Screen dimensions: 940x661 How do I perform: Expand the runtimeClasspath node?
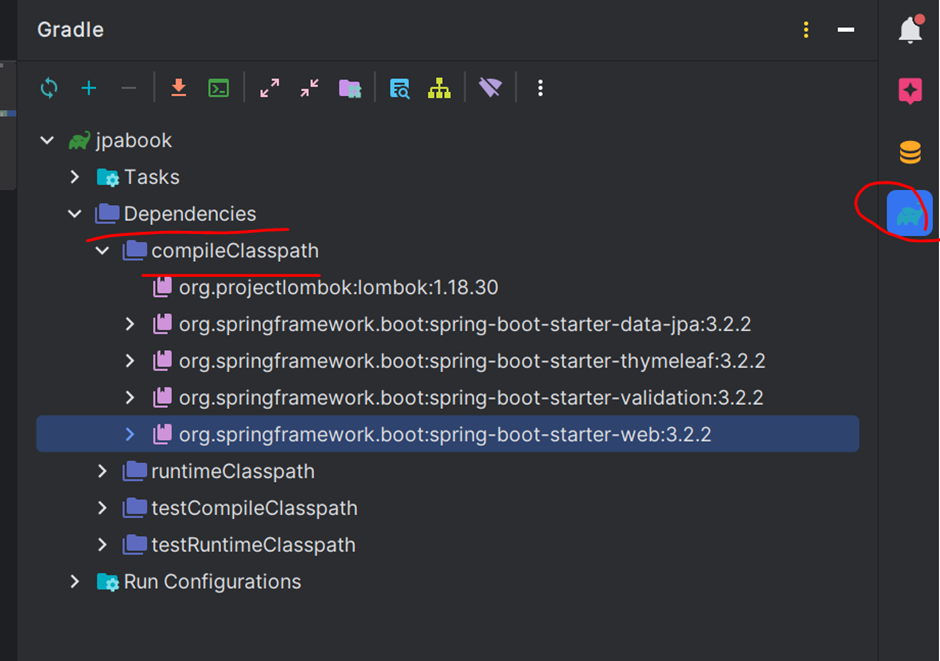pyautogui.click(x=102, y=472)
